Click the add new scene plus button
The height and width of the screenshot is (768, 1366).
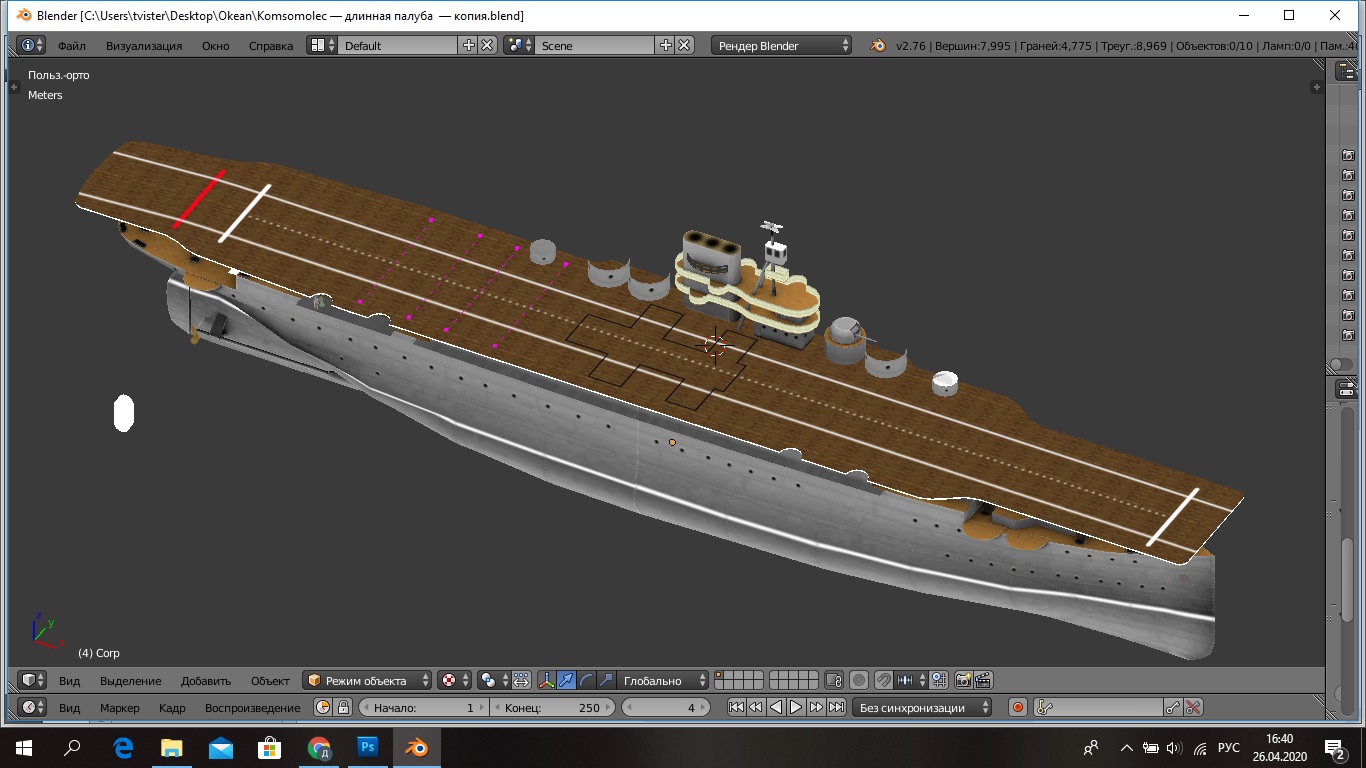coord(665,45)
